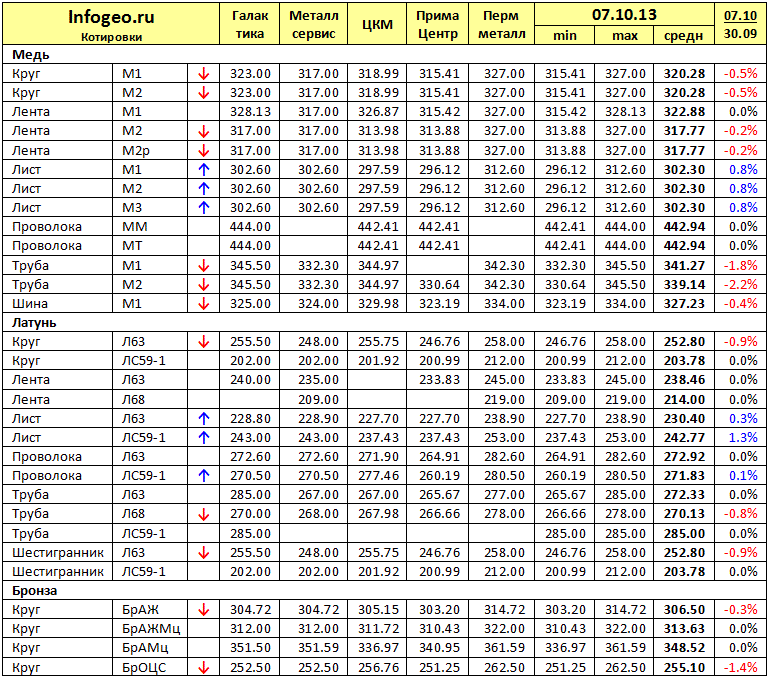The width and height of the screenshot is (769, 679).
Task: Click the max column header
Action: tap(624, 36)
